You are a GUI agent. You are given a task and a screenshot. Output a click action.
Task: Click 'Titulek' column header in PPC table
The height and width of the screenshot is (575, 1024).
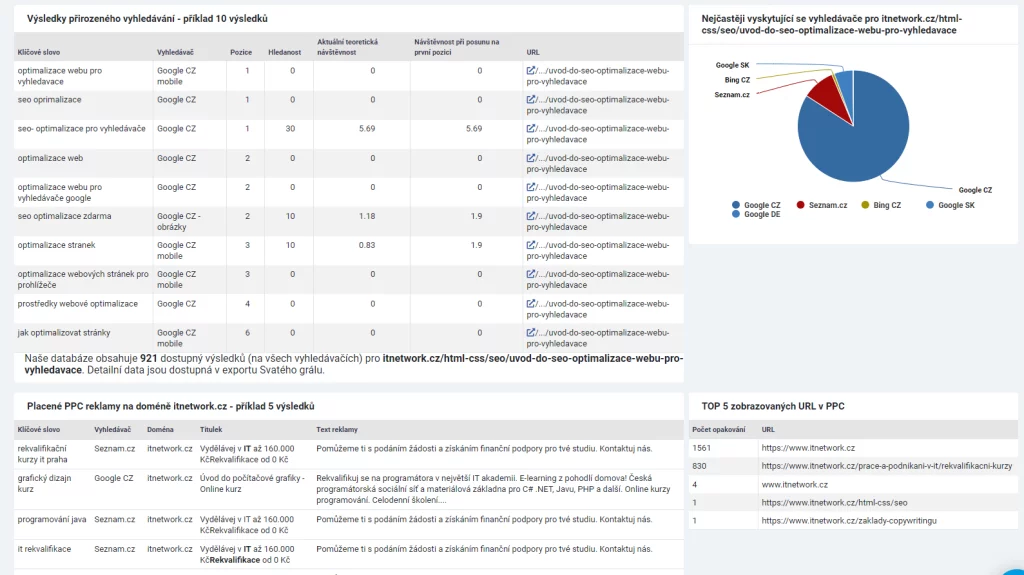point(211,429)
